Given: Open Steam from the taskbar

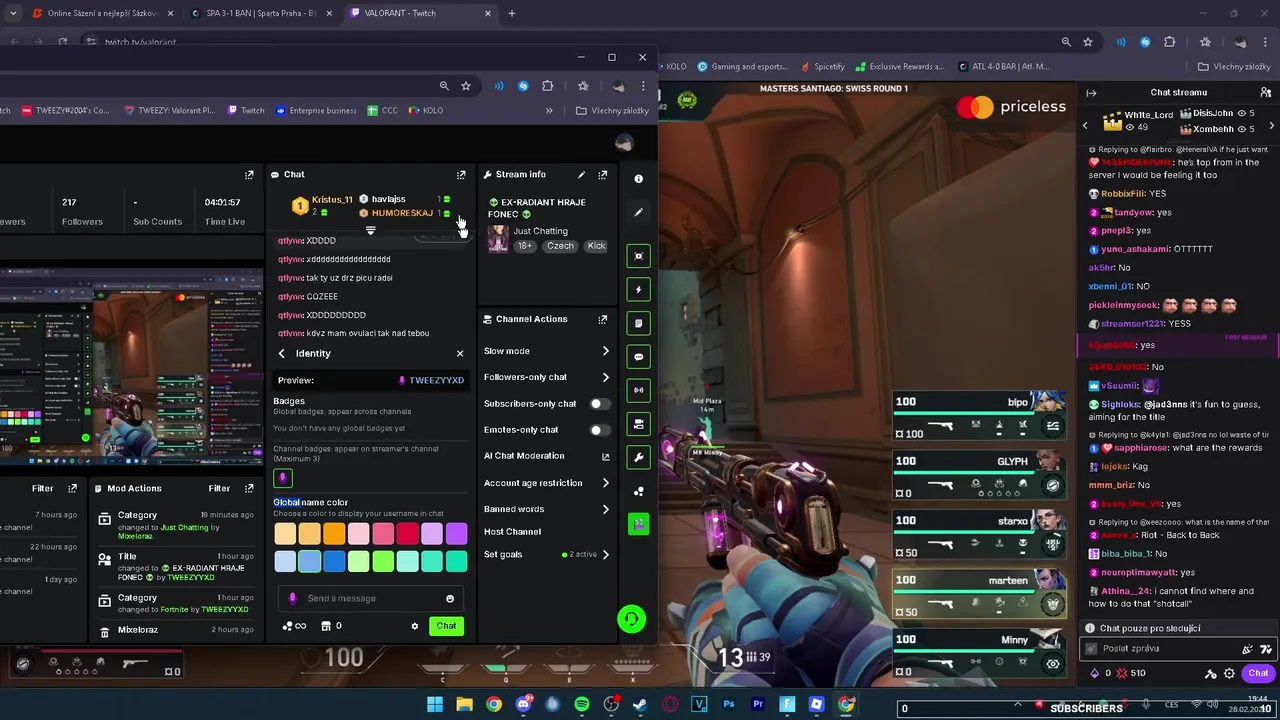Looking at the screenshot, I should pyautogui.click(x=640, y=705).
